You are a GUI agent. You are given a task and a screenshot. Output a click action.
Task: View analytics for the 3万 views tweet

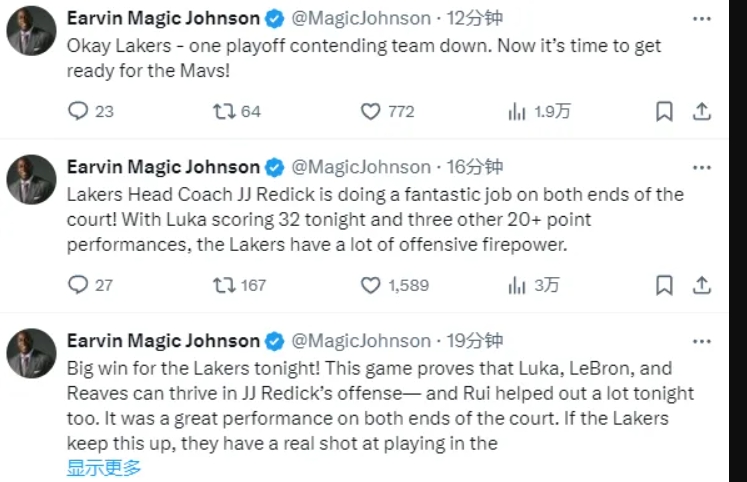tap(517, 285)
